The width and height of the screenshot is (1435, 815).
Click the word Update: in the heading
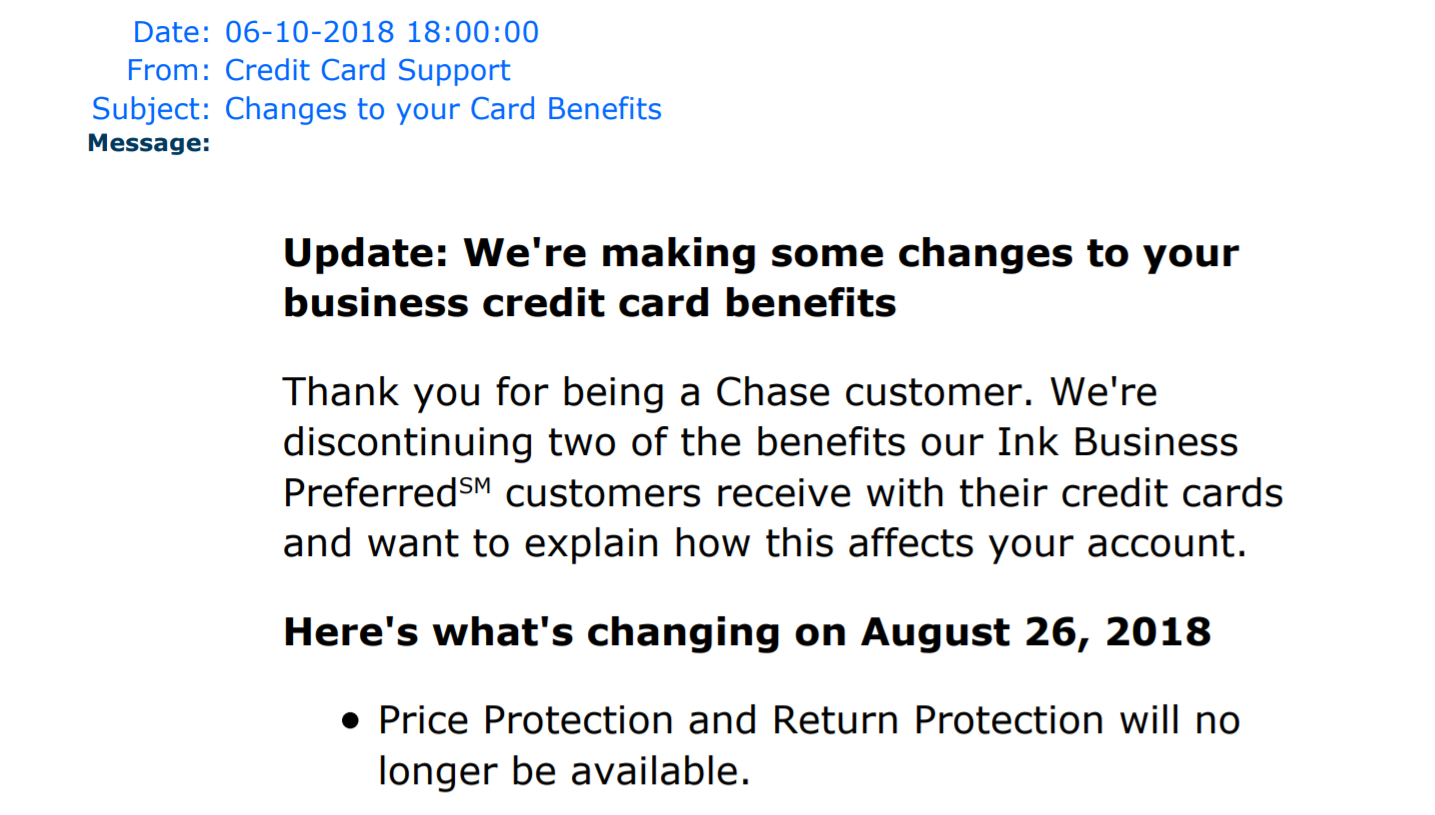(x=364, y=252)
